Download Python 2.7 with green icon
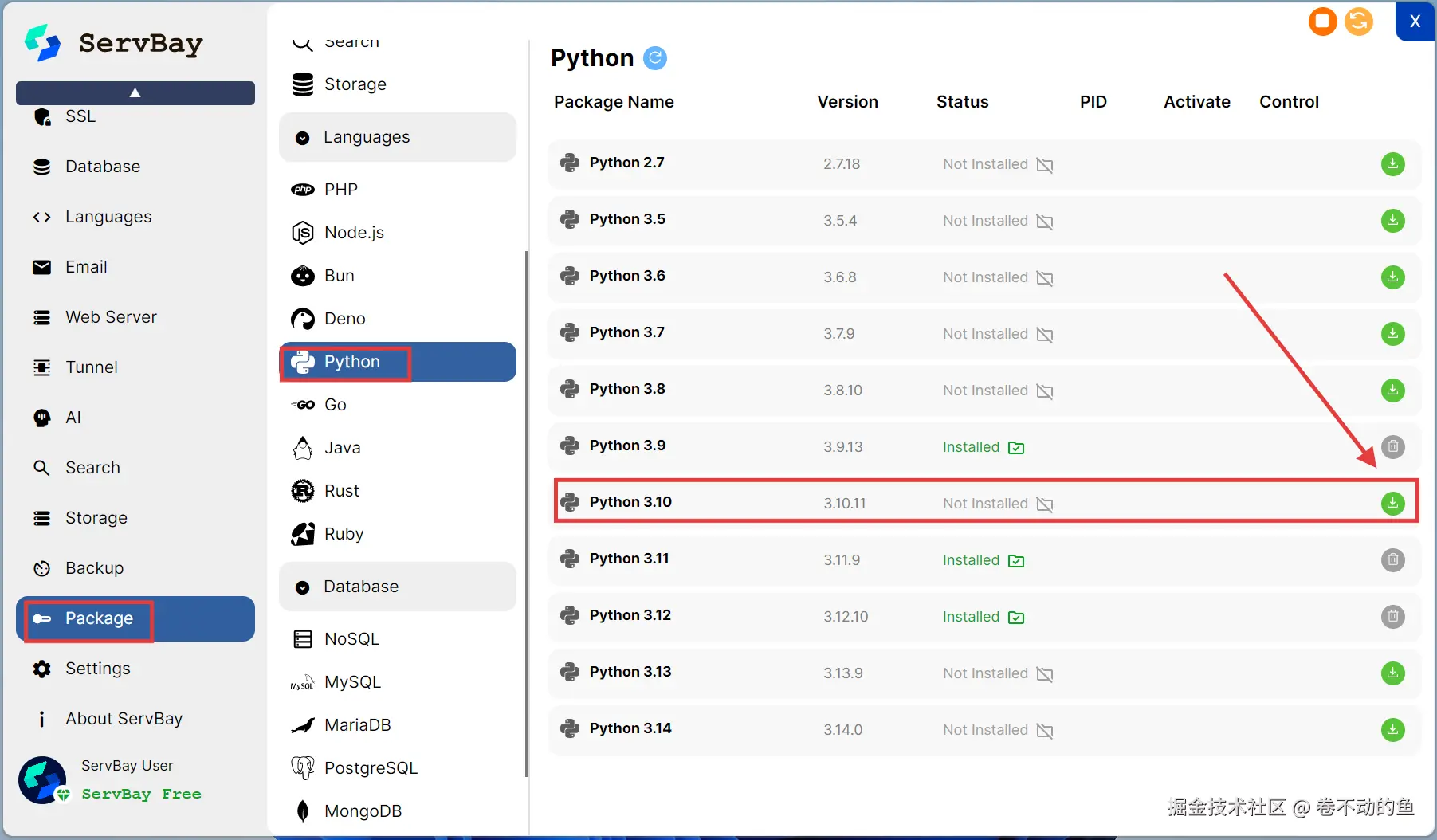Image resolution: width=1437 pixels, height=840 pixels. pyautogui.click(x=1392, y=163)
